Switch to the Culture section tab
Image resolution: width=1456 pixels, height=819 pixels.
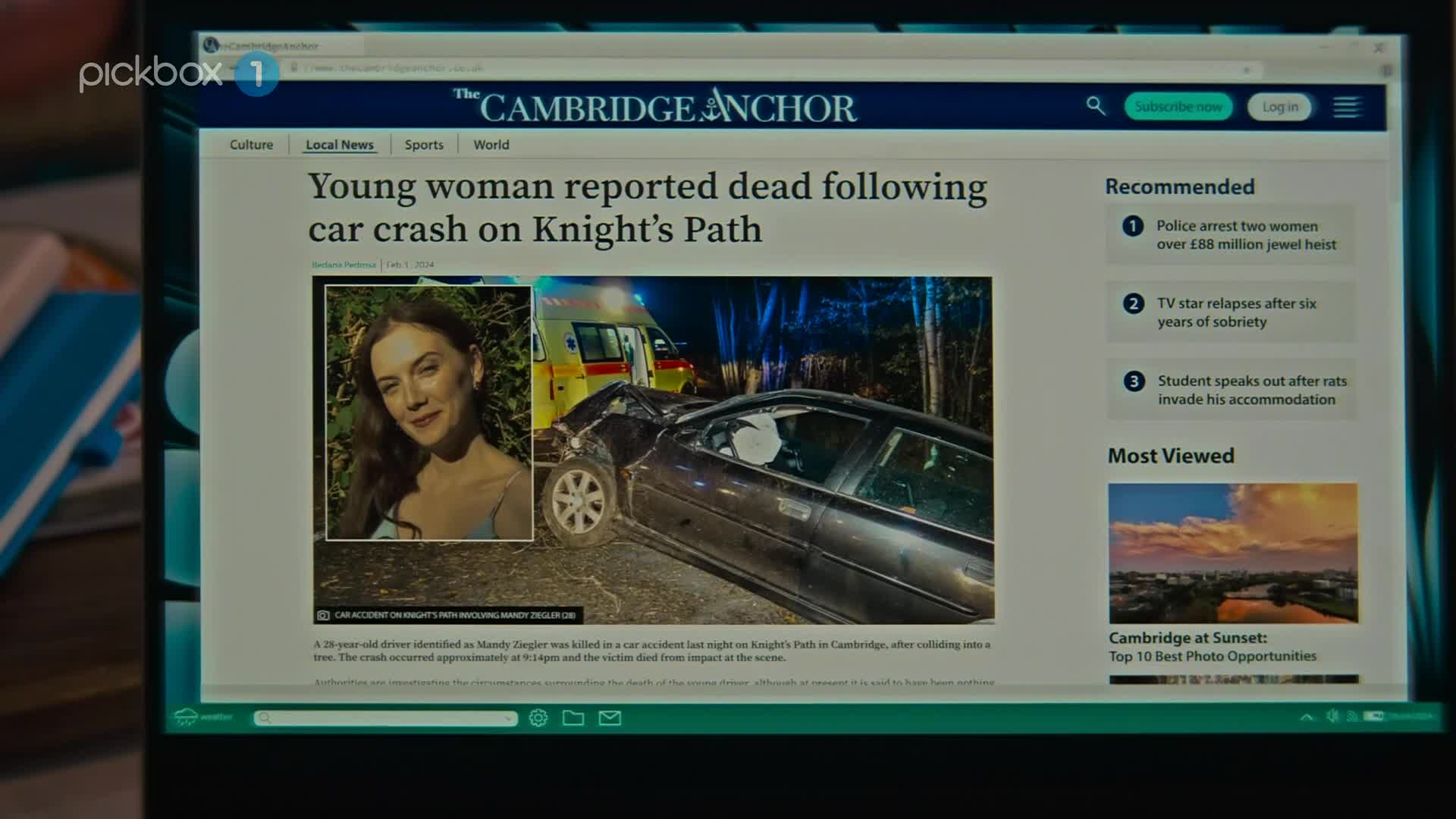pyautogui.click(x=251, y=145)
